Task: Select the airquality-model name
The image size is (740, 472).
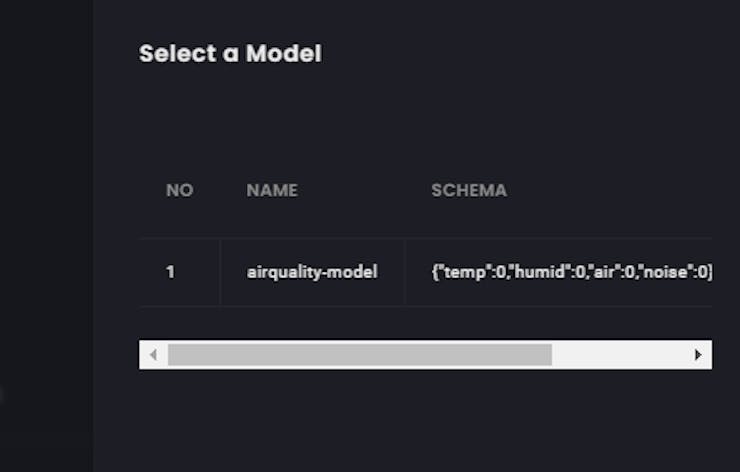Action: point(312,271)
